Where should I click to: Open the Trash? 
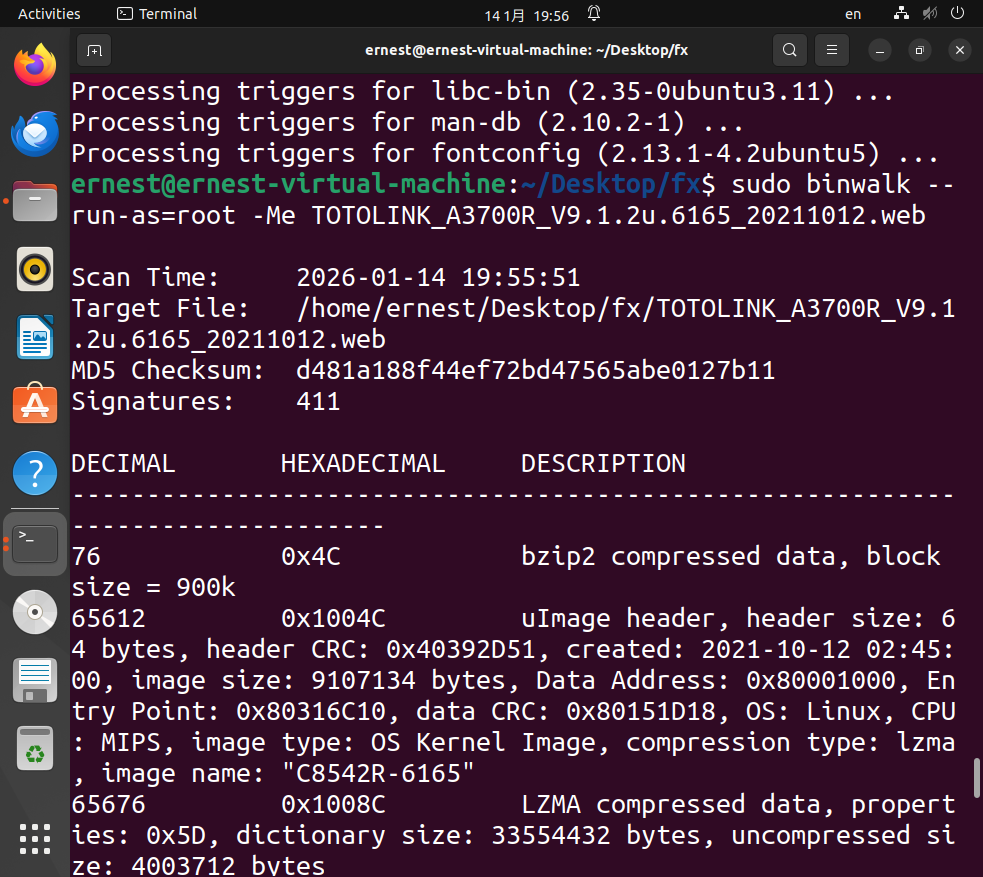click(35, 748)
